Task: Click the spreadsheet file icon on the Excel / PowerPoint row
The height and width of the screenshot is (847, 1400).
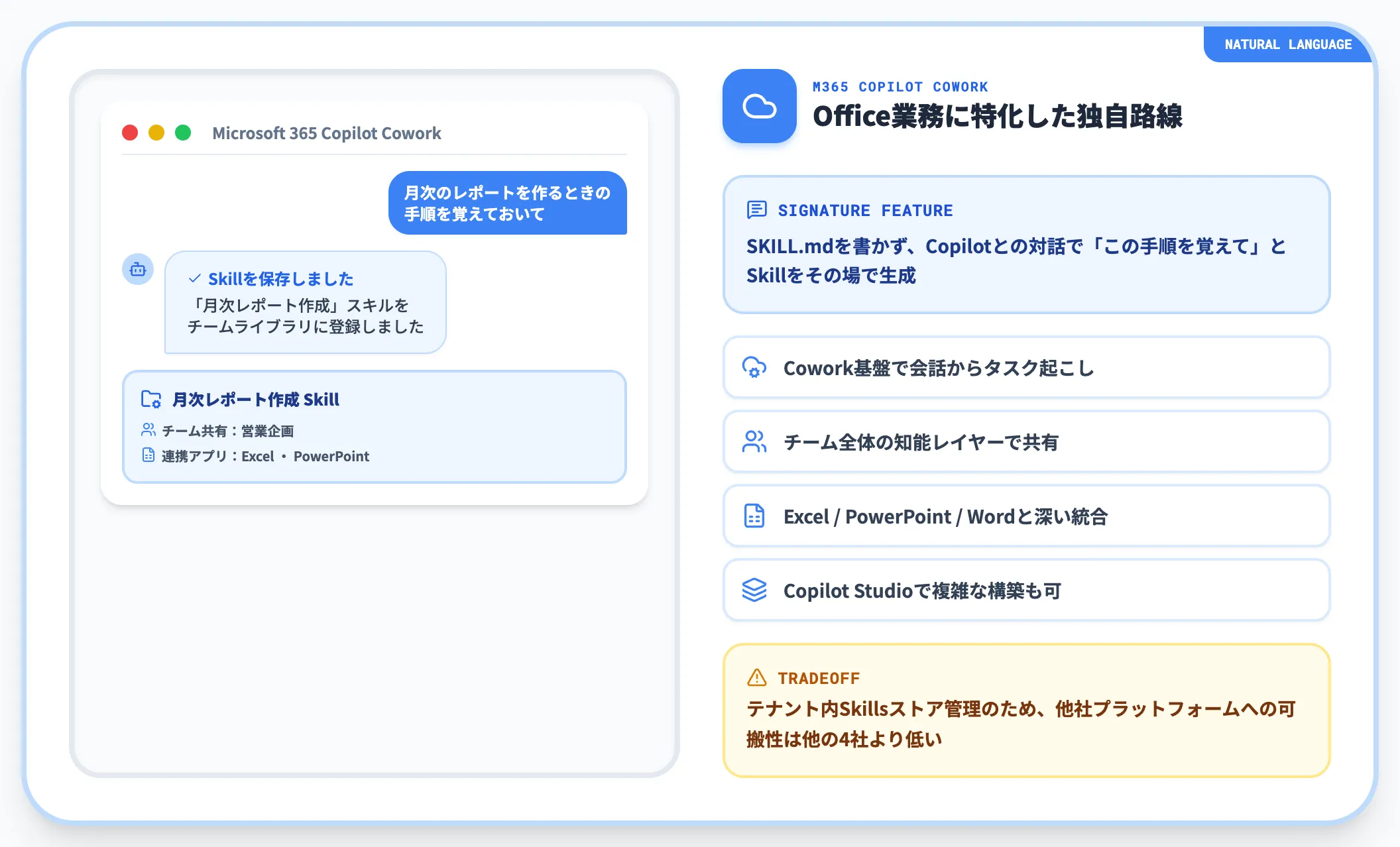Action: [754, 516]
